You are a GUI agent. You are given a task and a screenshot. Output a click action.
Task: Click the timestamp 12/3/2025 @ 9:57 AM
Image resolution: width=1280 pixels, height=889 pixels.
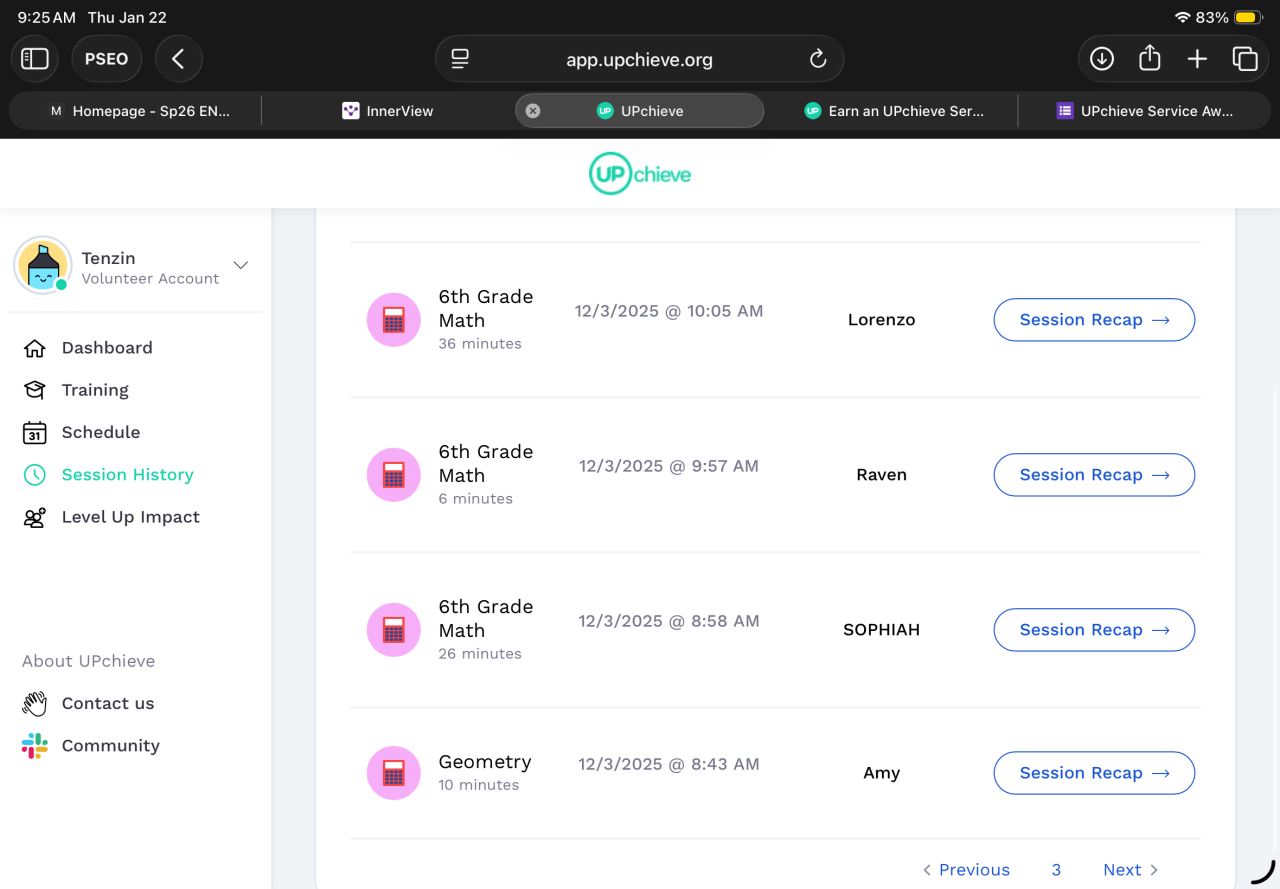pos(669,466)
